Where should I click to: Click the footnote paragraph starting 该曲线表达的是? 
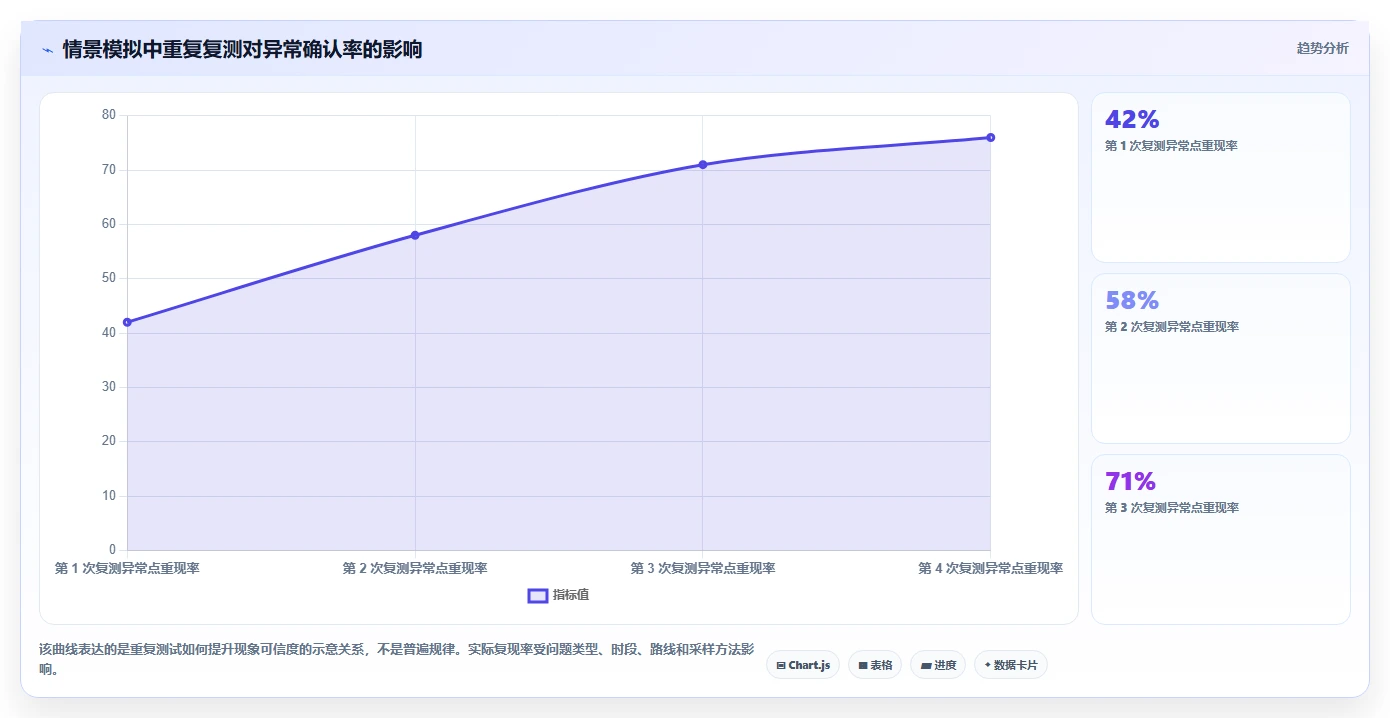click(x=396, y=660)
